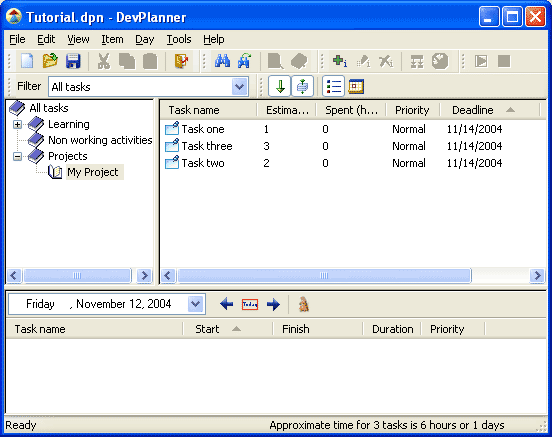Click the green down arrow toolbar button
Image resolution: width=552 pixels, height=437 pixels.
[280, 86]
